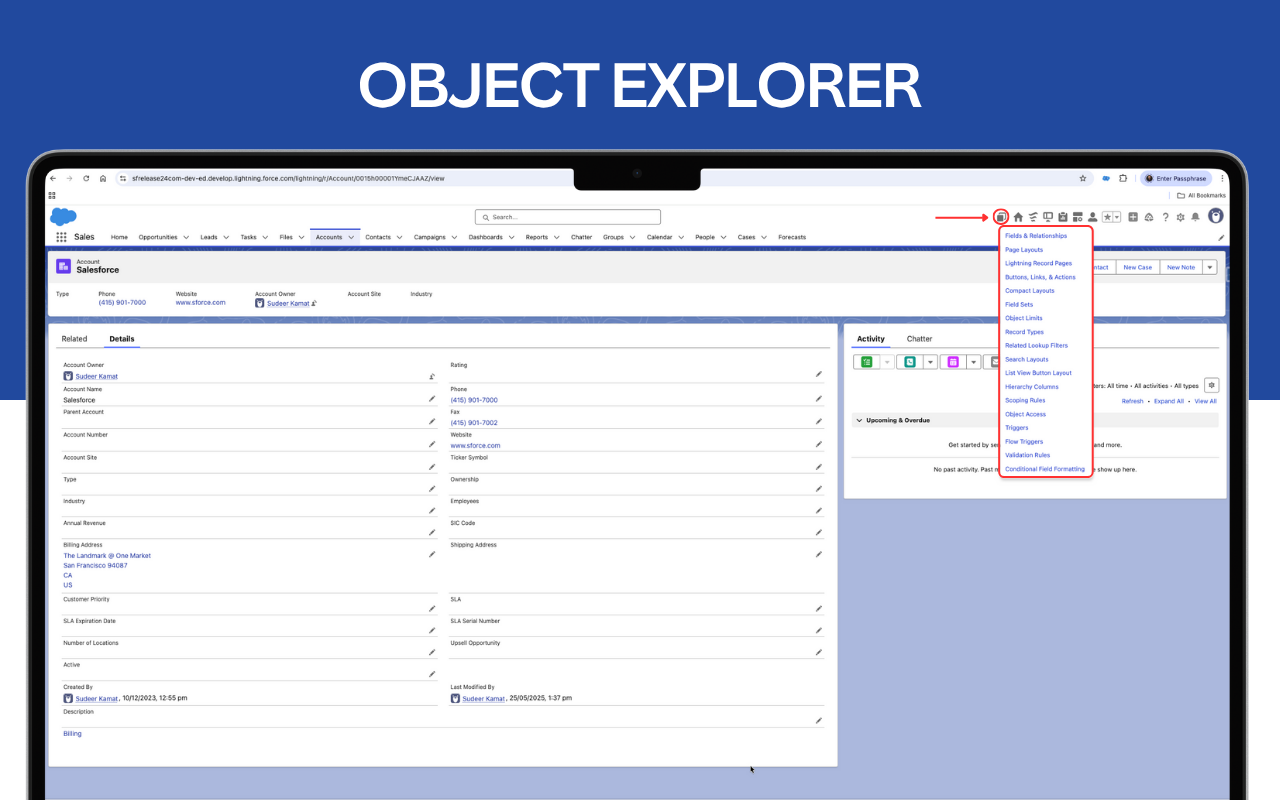Click the New Case button
Viewport: 1280px width, 800px height.
[x=1137, y=267]
